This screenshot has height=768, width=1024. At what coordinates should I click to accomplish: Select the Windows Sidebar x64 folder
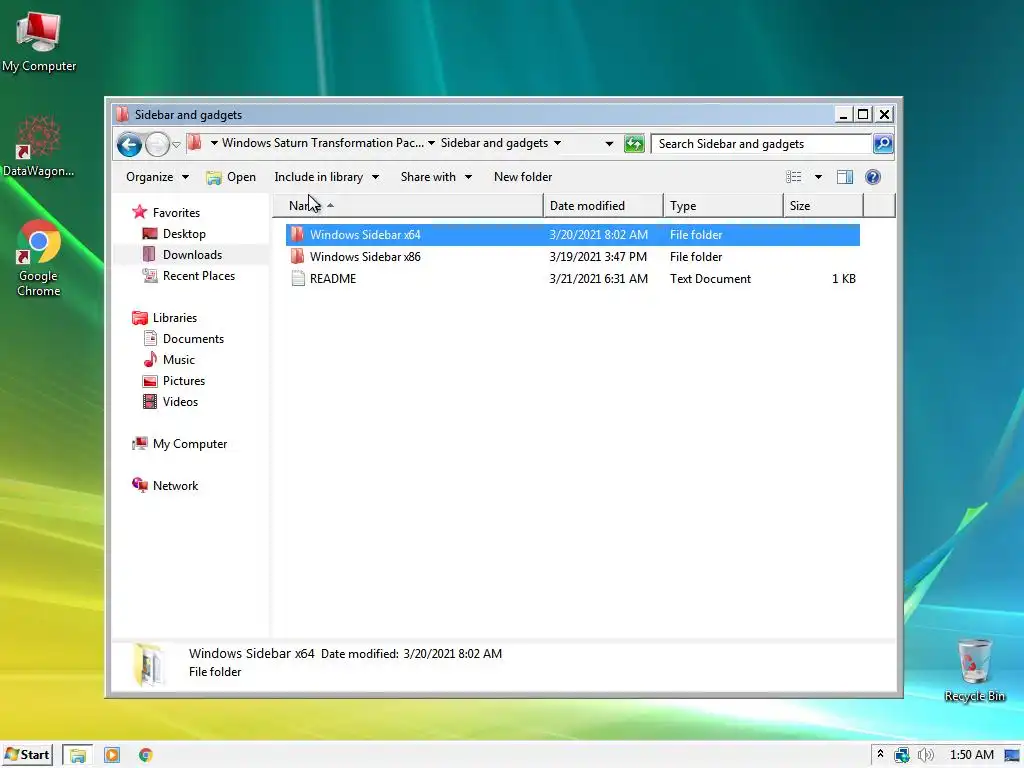click(573, 235)
